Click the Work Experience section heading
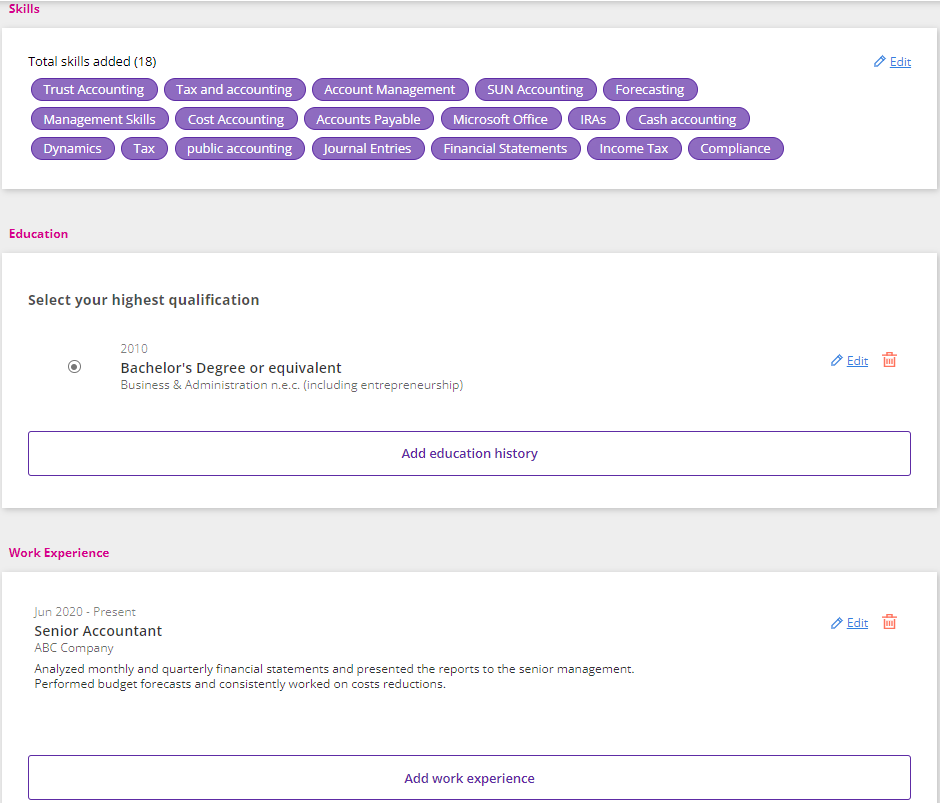Viewport: 940px width, 803px height. pyautogui.click(x=59, y=552)
